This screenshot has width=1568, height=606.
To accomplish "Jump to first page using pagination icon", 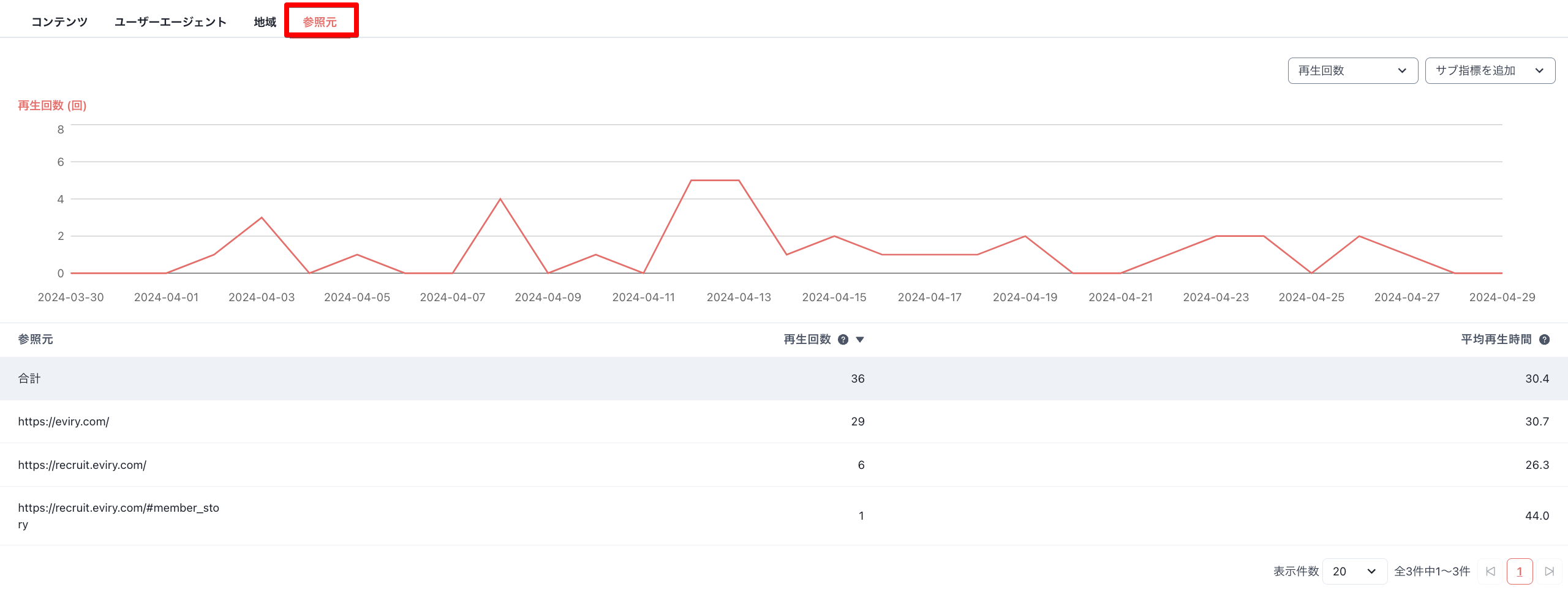I will [1490, 571].
